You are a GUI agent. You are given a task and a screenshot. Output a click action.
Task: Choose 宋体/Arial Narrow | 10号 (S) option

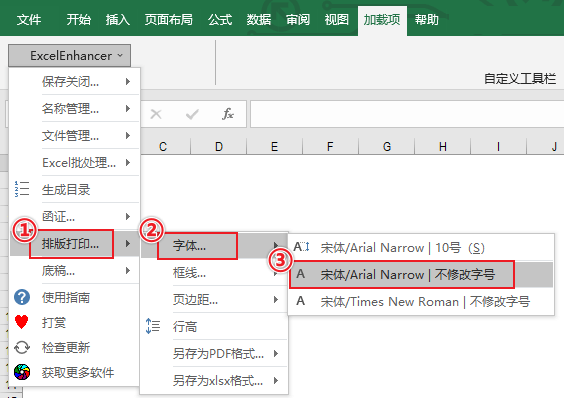(421, 247)
